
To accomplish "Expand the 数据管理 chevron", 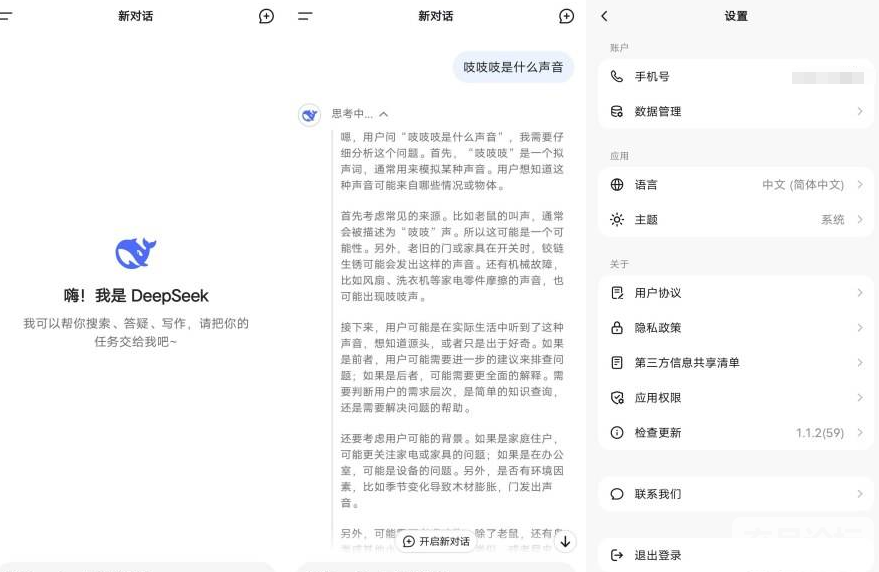I will click(x=859, y=111).
